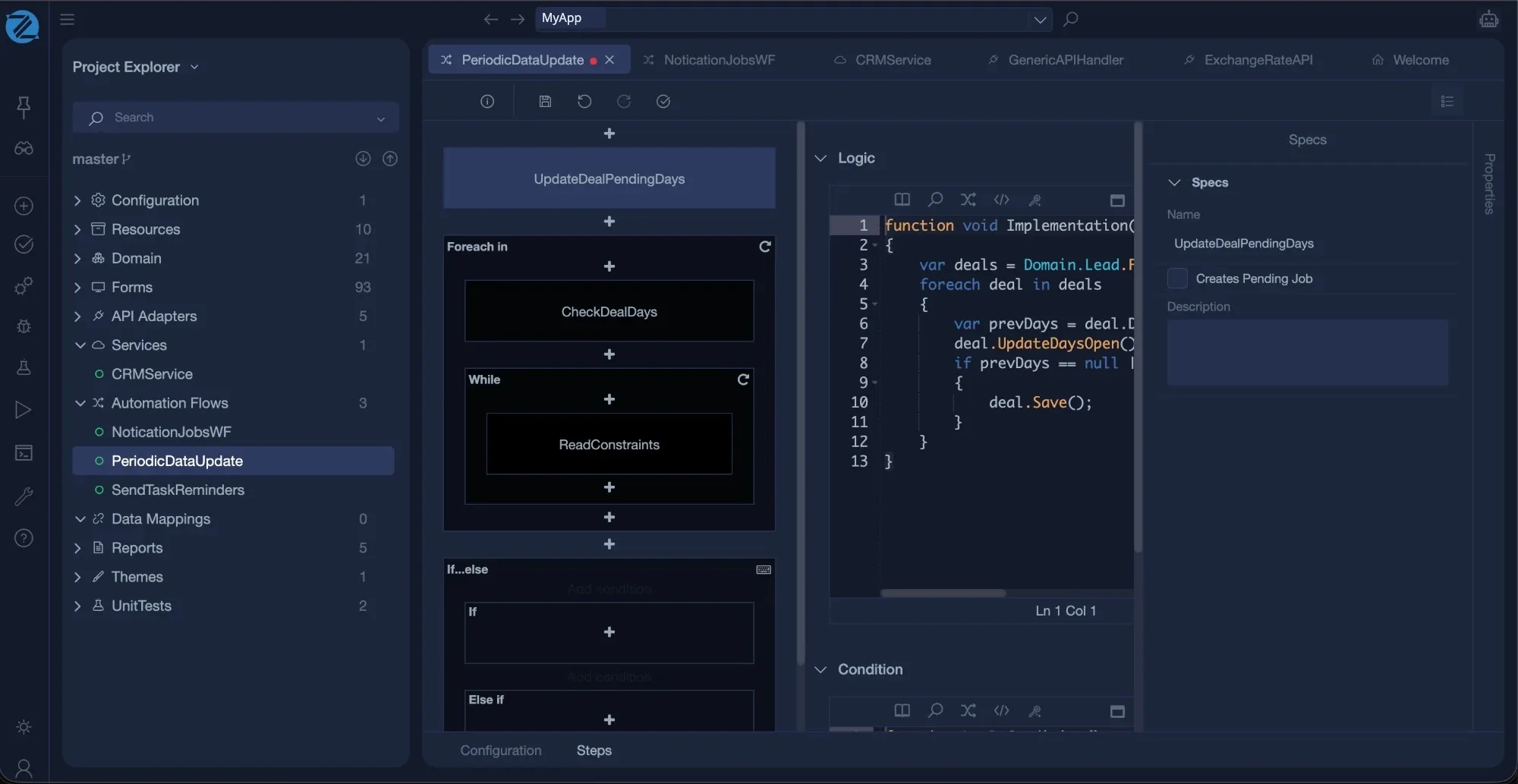
Task: Click the search magnifier beside MyApp bar
Action: point(1070,19)
